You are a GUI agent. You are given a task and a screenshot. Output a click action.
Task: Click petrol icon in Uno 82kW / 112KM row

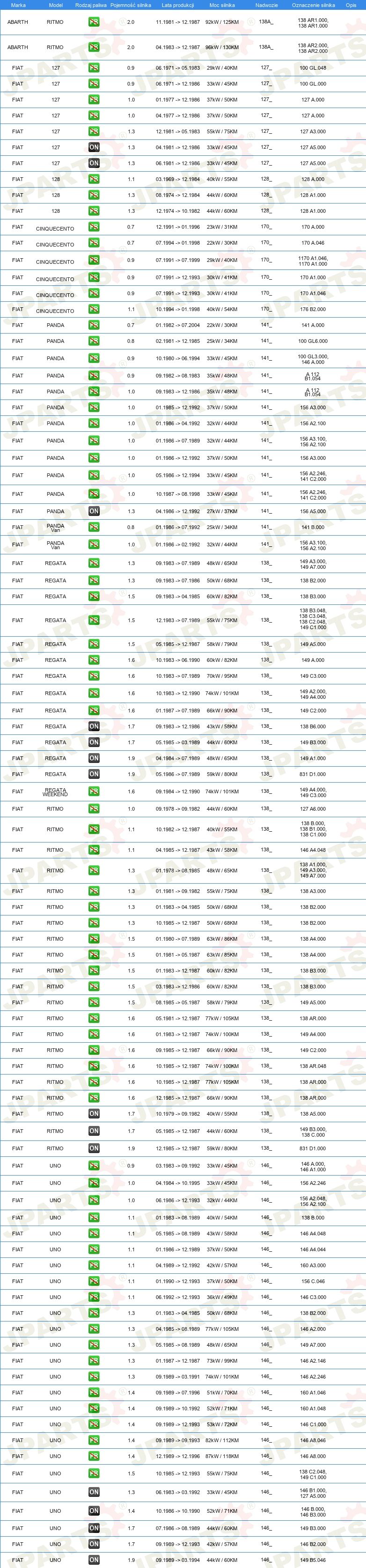point(94,1440)
